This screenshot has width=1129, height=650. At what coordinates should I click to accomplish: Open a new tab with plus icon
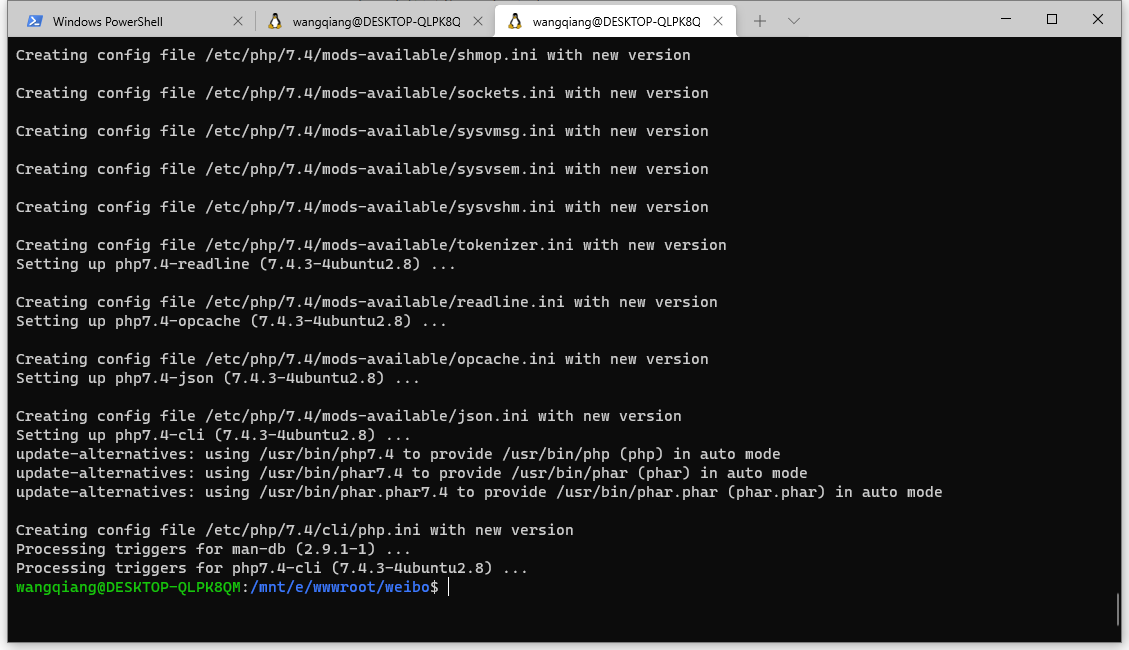pyautogui.click(x=760, y=21)
